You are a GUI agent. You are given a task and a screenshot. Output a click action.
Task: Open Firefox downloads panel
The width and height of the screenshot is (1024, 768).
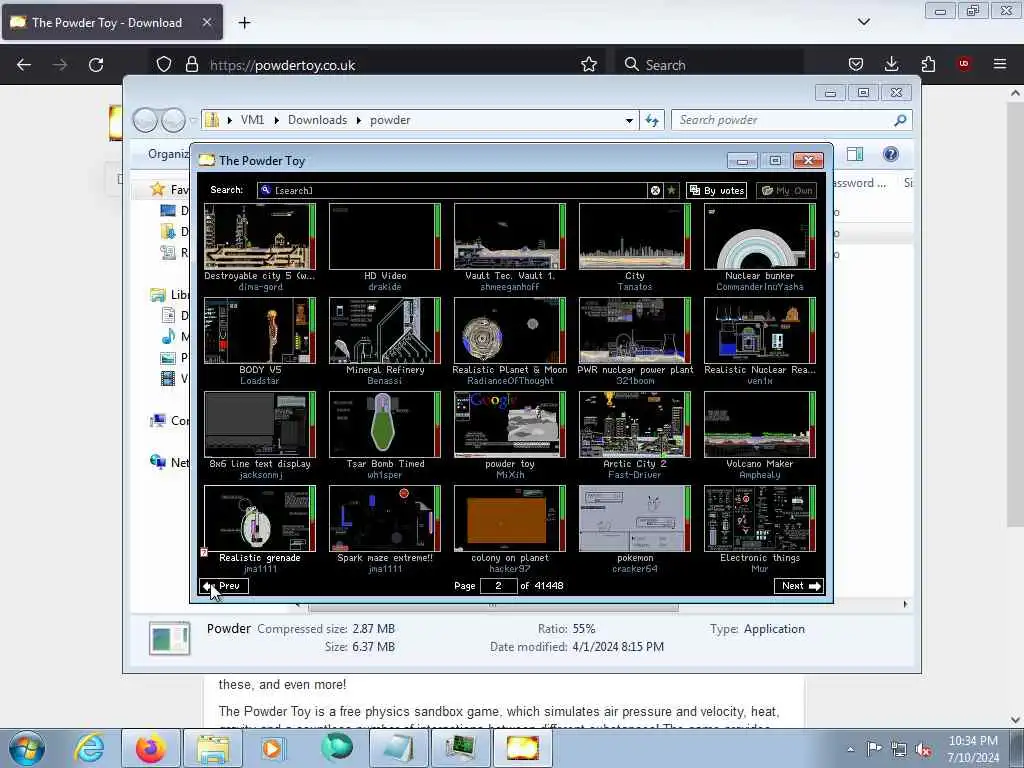pos(891,64)
